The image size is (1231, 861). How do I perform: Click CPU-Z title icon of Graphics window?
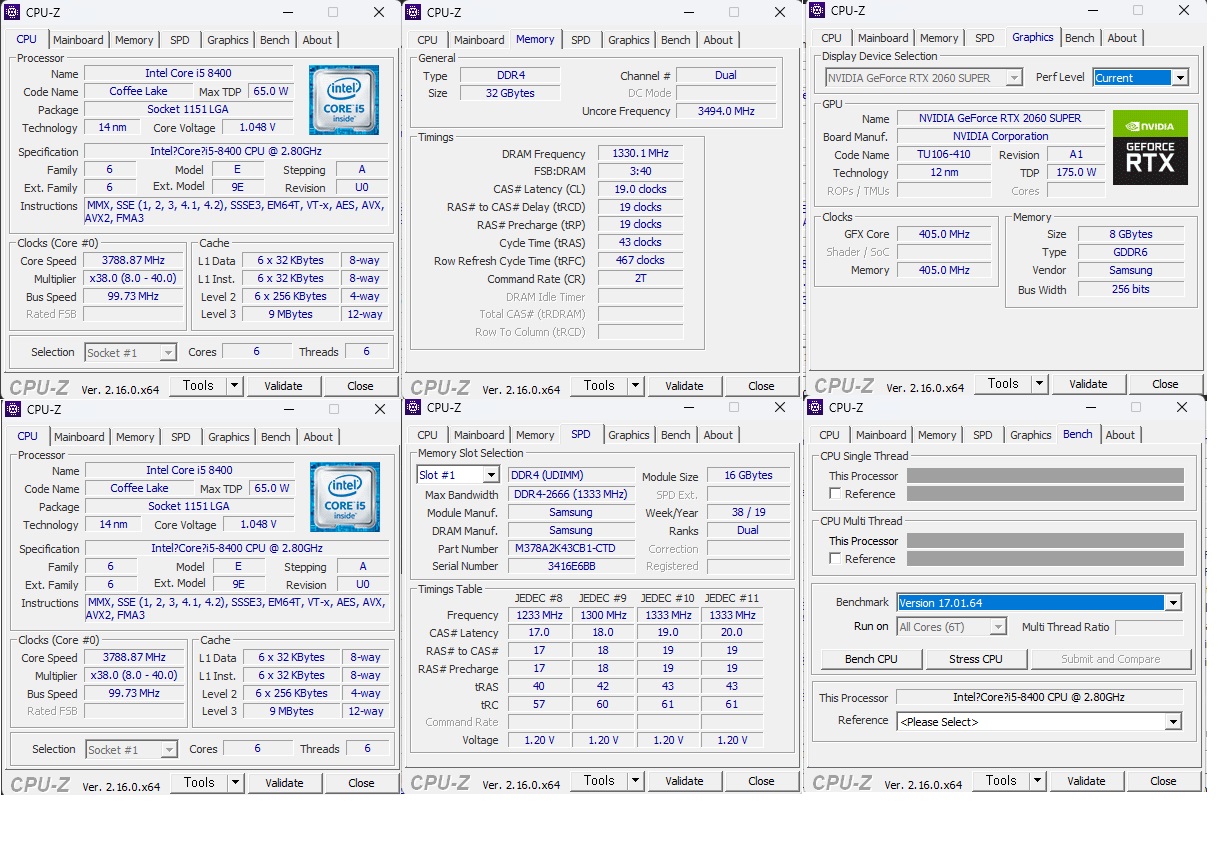point(817,11)
